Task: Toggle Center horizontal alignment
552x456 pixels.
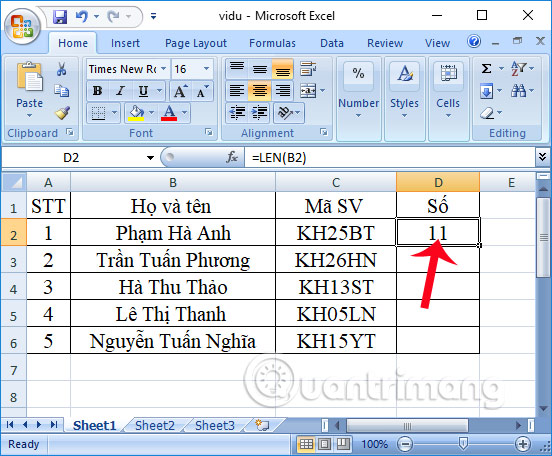Action: [x=260, y=91]
